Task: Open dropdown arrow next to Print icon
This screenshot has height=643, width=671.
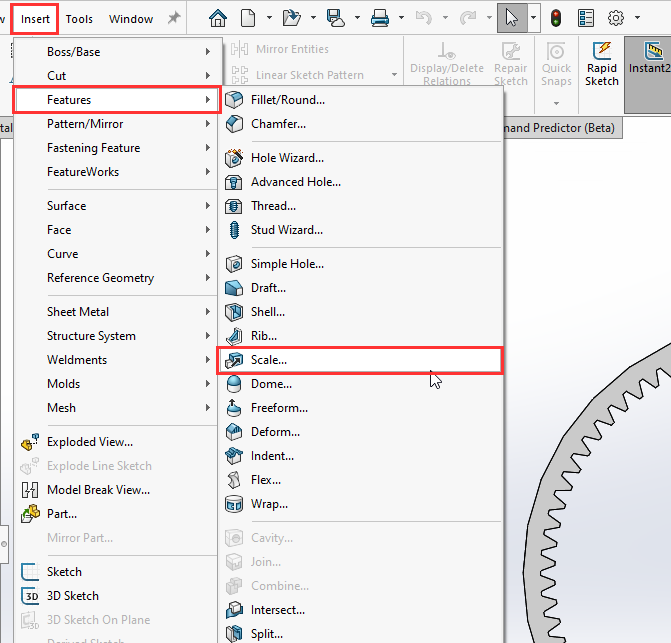Action: (x=401, y=18)
